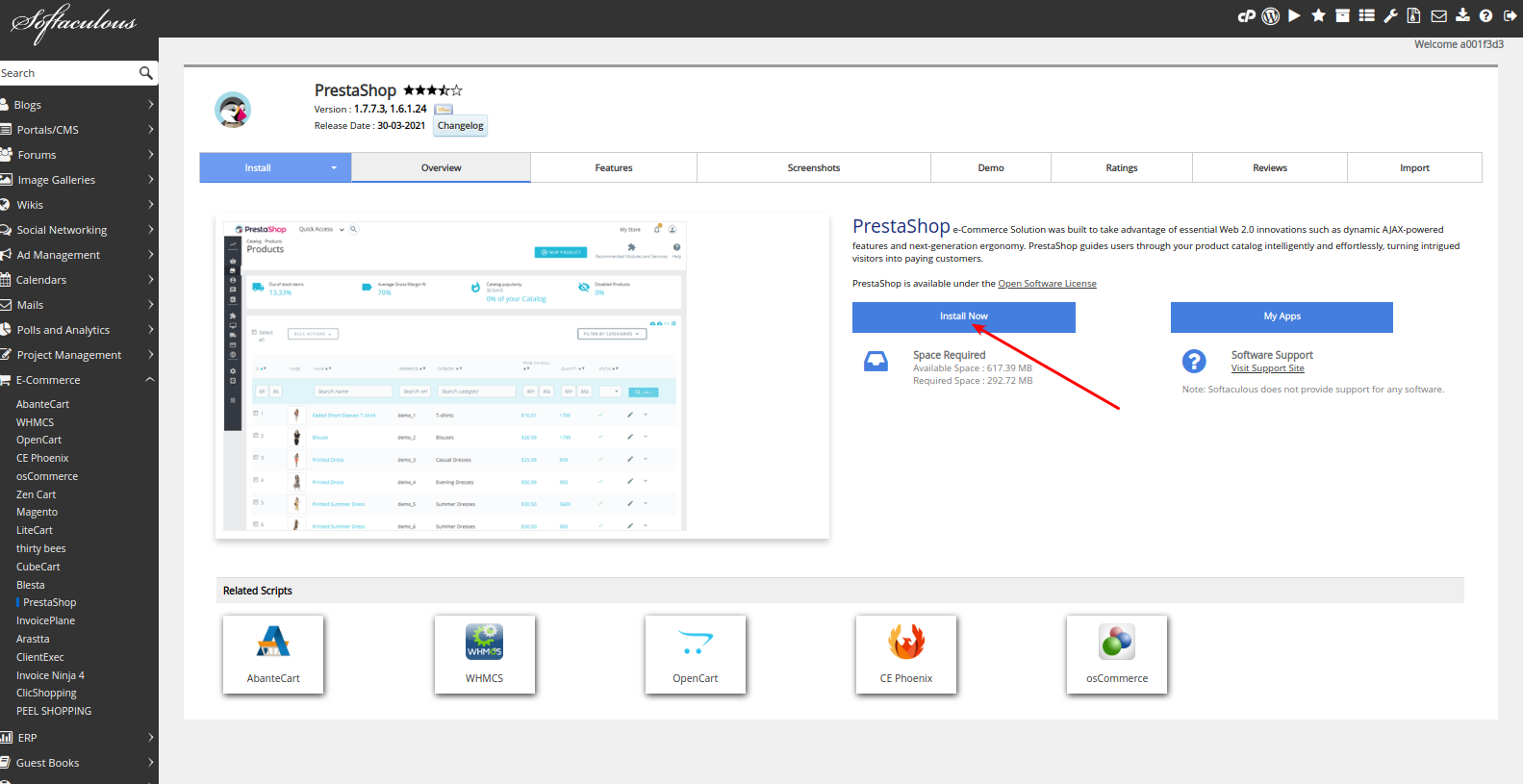The height and width of the screenshot is (784, 1523).
Task: Expand the ERP category
Action: click(79, 738)
